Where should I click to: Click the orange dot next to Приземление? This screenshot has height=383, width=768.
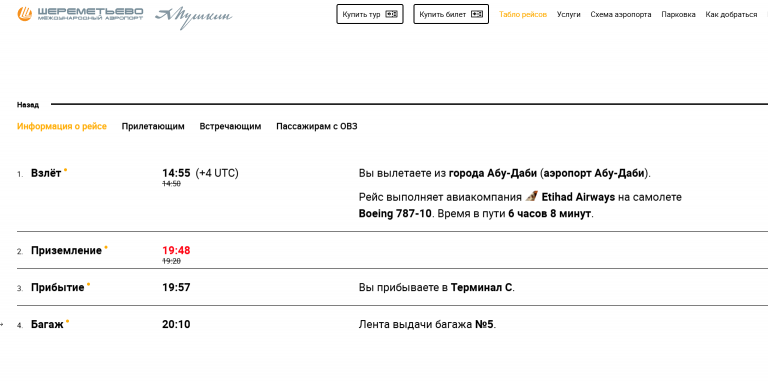(x=106, y=247)
